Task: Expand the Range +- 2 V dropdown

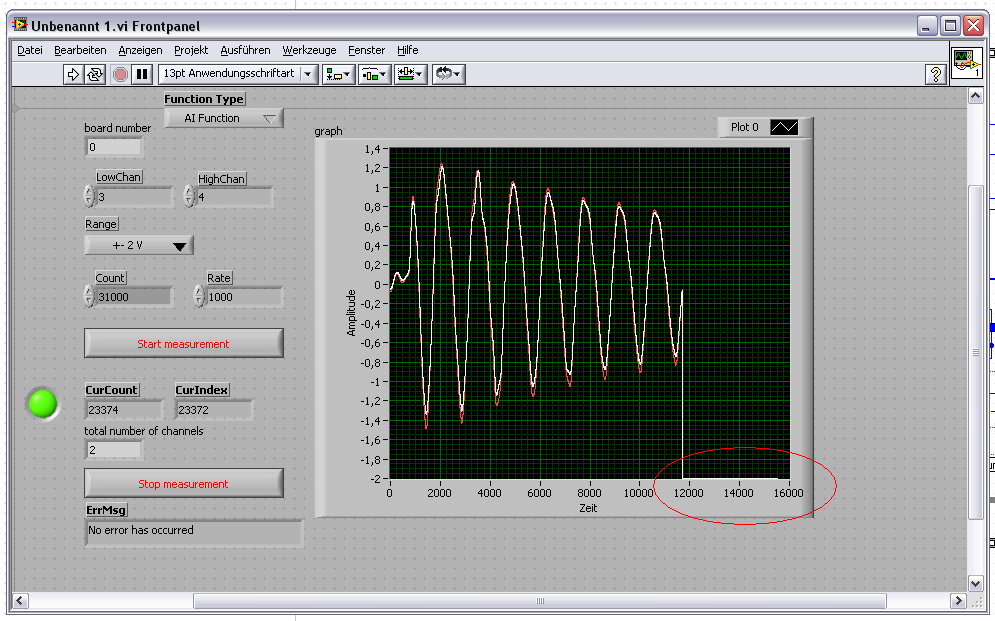Action: [139, 245]
